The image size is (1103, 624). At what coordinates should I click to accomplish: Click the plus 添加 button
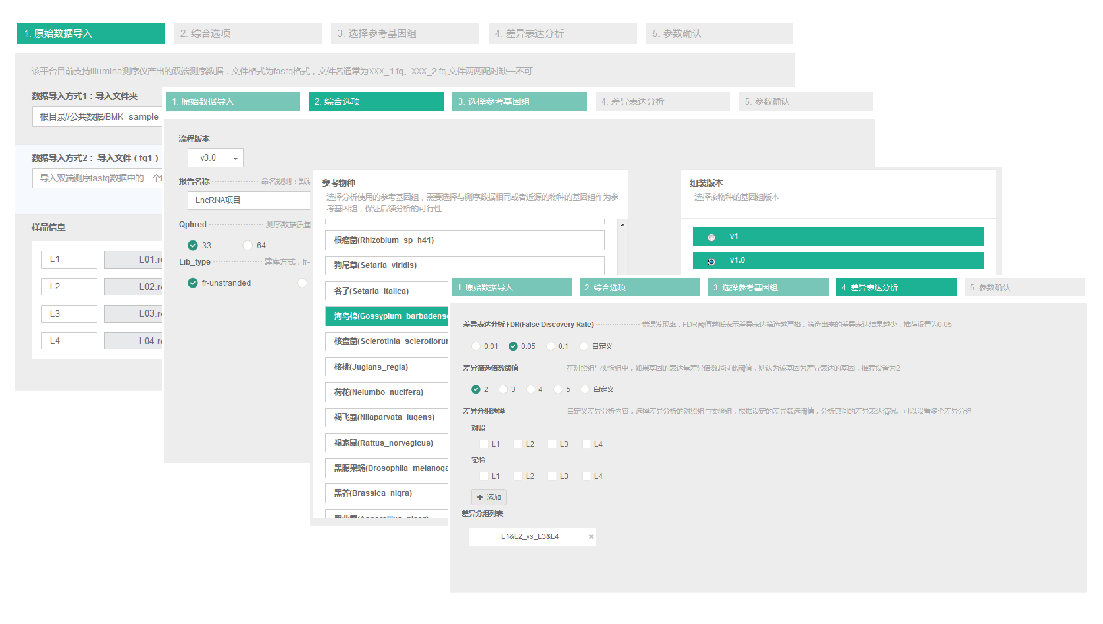point(489,497)
